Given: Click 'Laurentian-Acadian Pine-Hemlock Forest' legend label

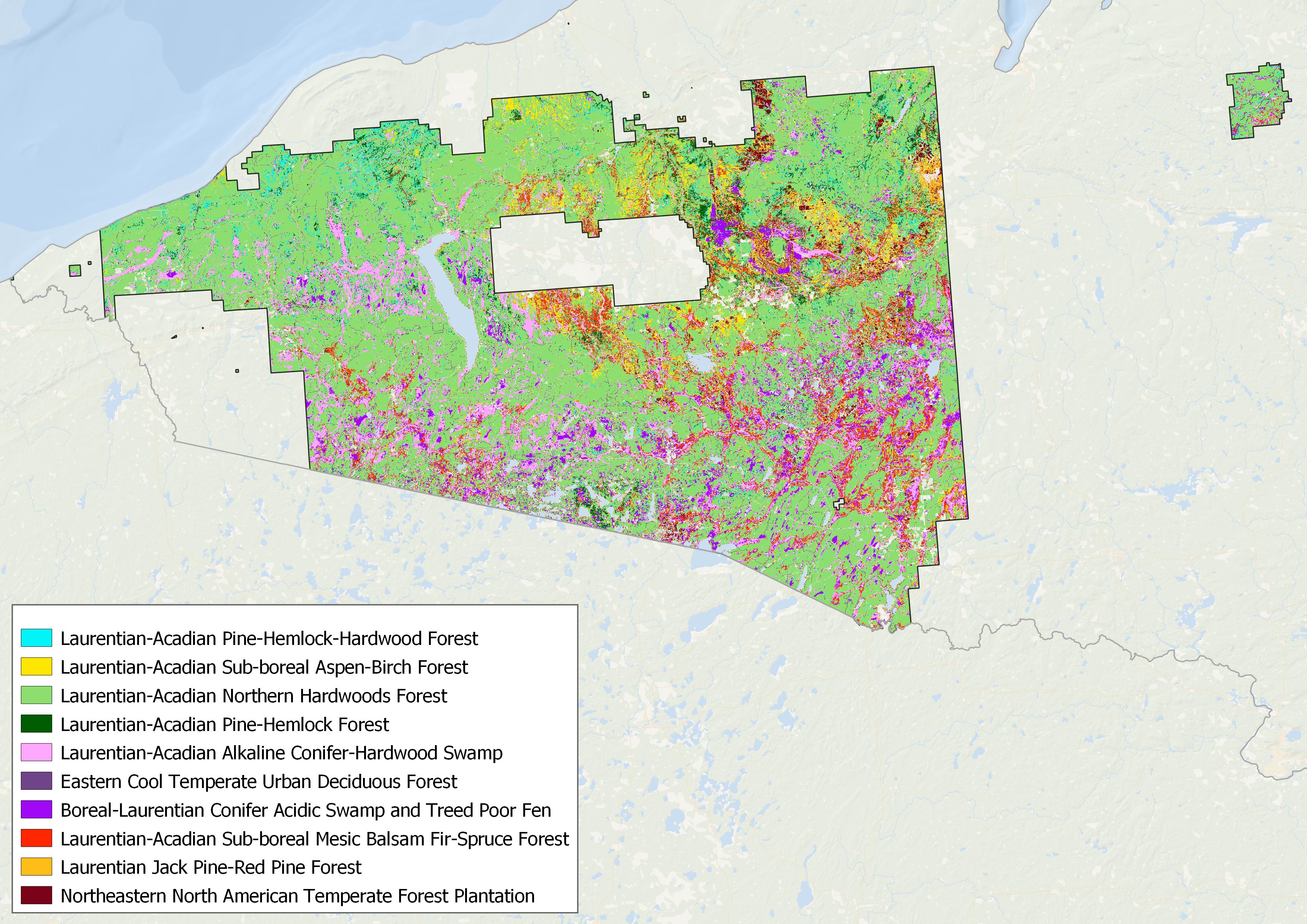Looking at the screenshot, I should pos(225,724).
